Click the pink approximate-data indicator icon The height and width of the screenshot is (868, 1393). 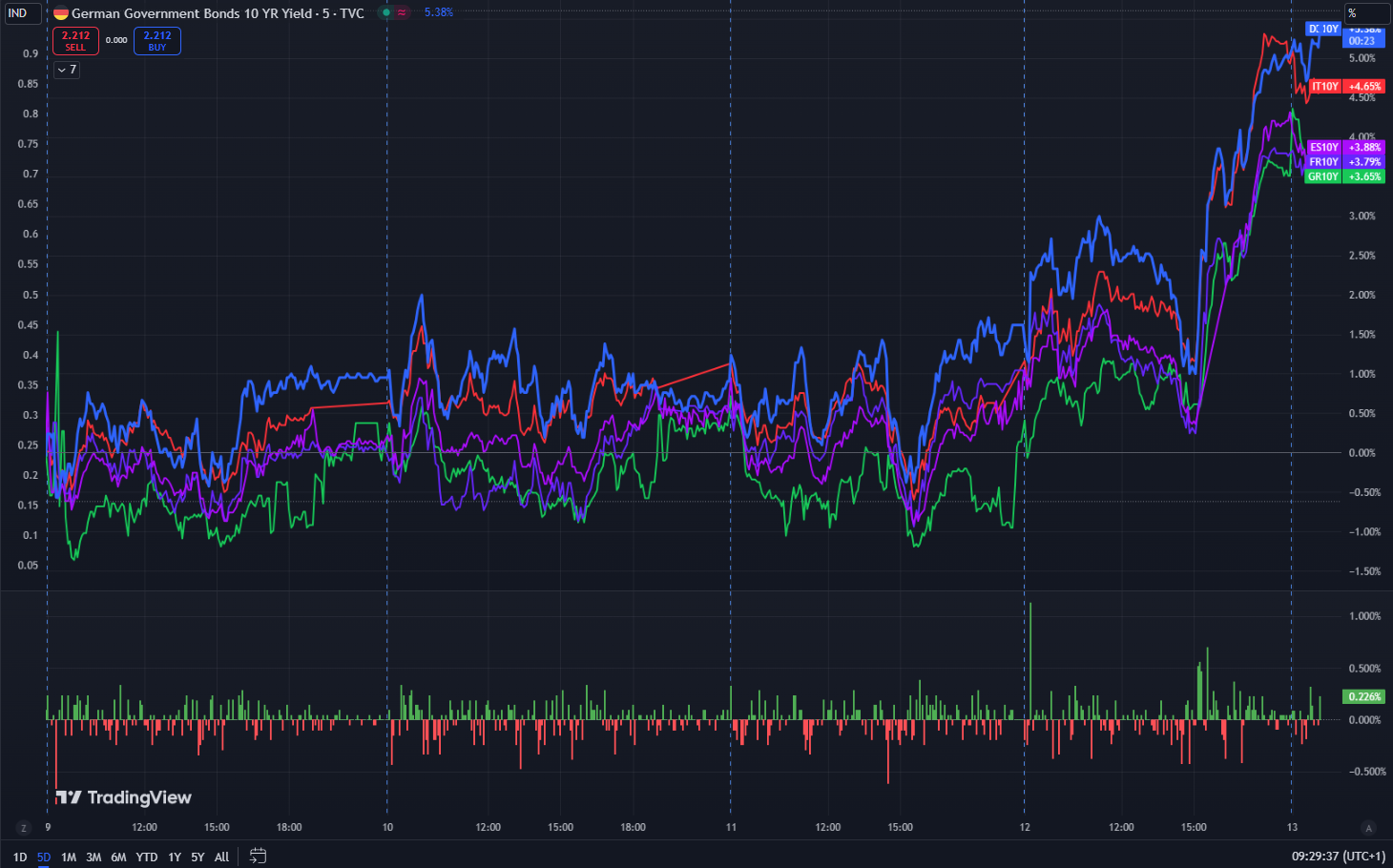point(403,12)
